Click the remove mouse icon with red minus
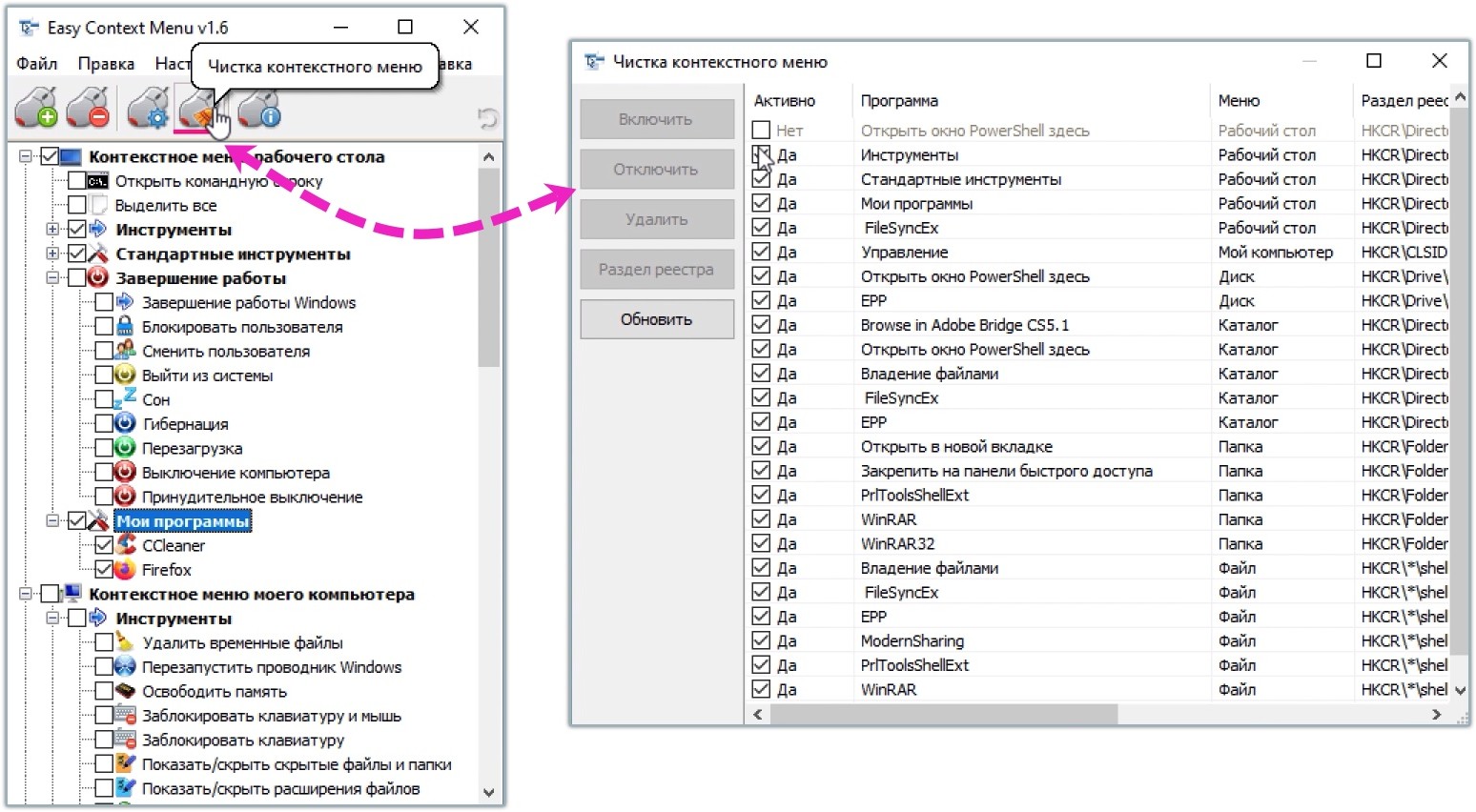Screen dimensions: 1476x812 (89, 107)
